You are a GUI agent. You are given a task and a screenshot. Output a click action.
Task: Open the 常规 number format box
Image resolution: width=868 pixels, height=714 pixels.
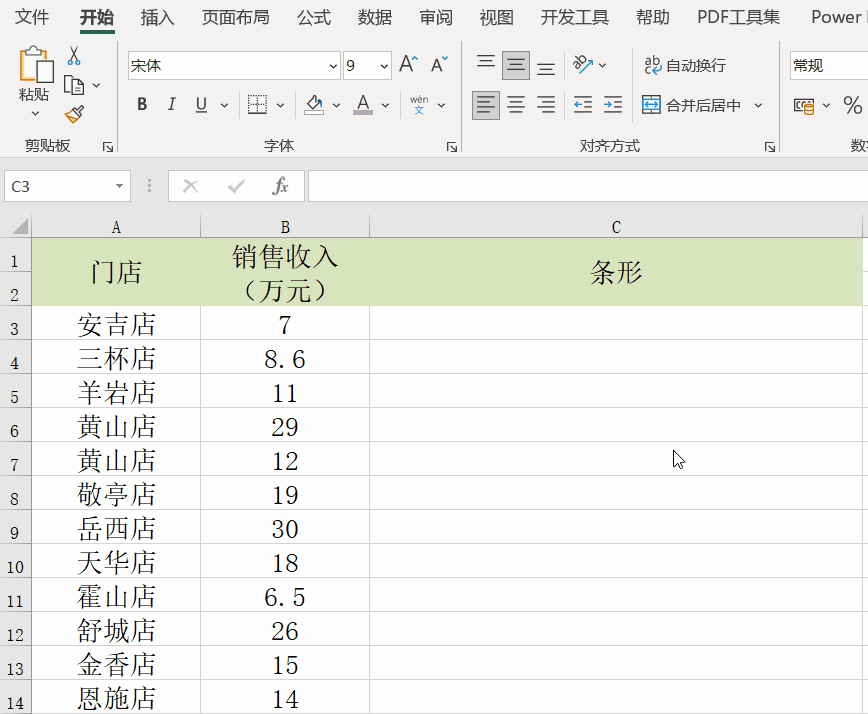coord(829,66)
